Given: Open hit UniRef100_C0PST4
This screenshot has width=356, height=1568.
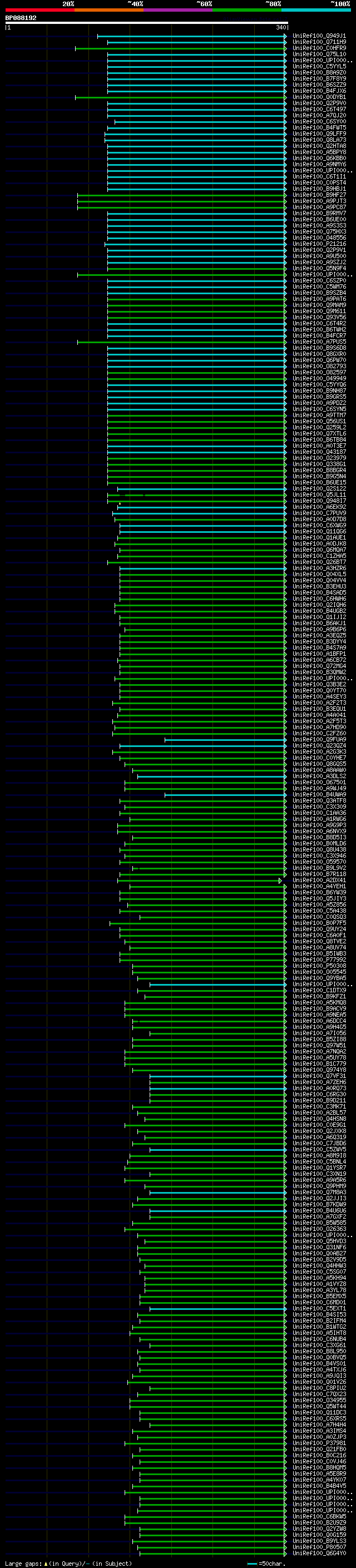Looking at the screenshot, I should (319, 182).
